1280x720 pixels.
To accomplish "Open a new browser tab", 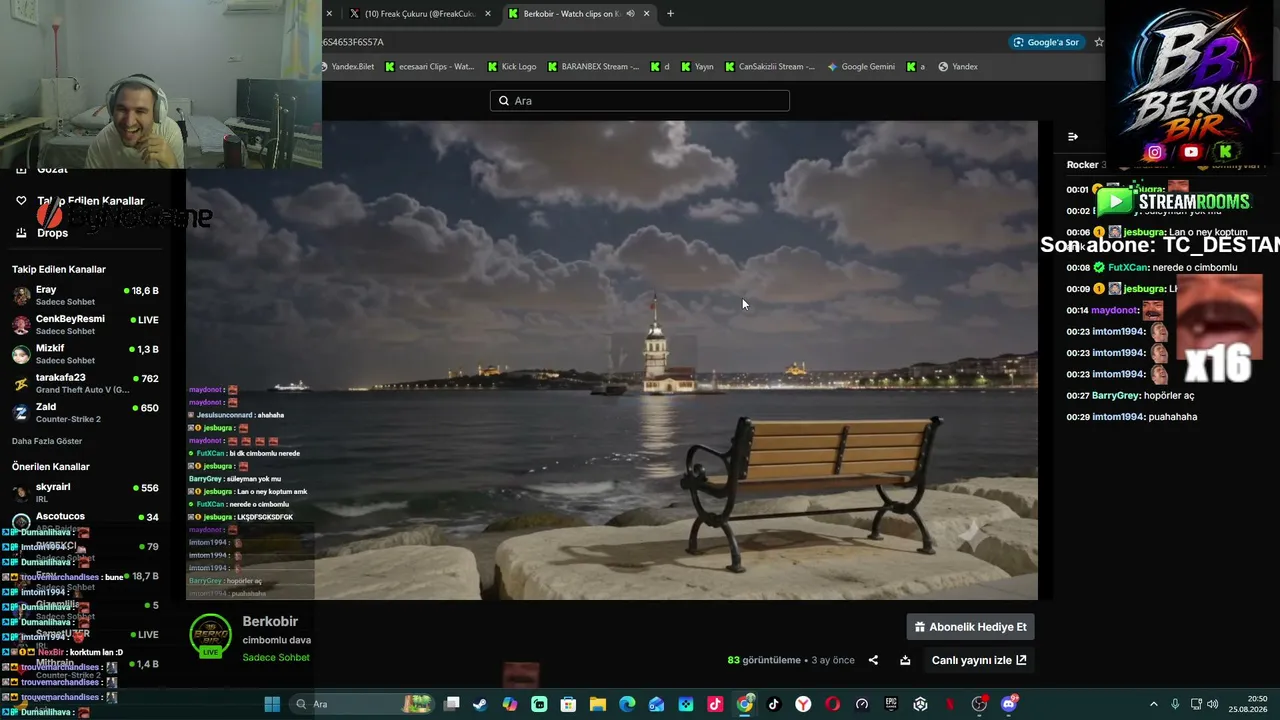I will 670,14.
